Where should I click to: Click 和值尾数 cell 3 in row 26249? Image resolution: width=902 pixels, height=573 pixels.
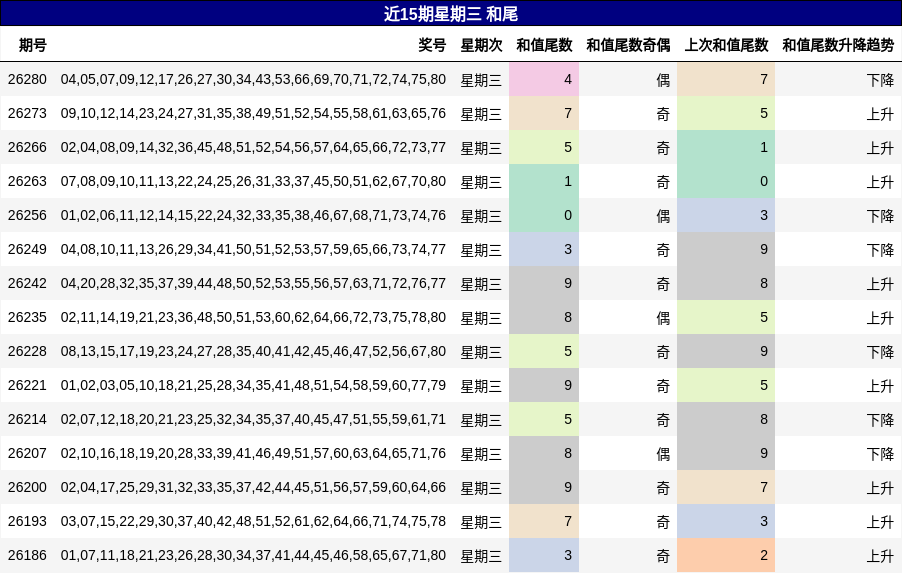[x=544, y=249]
